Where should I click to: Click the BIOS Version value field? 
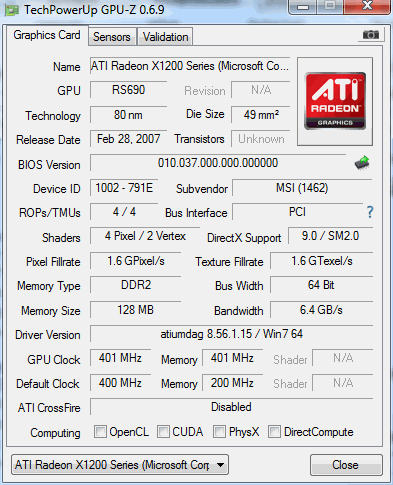pyautogui.click(x=218, y=163)
